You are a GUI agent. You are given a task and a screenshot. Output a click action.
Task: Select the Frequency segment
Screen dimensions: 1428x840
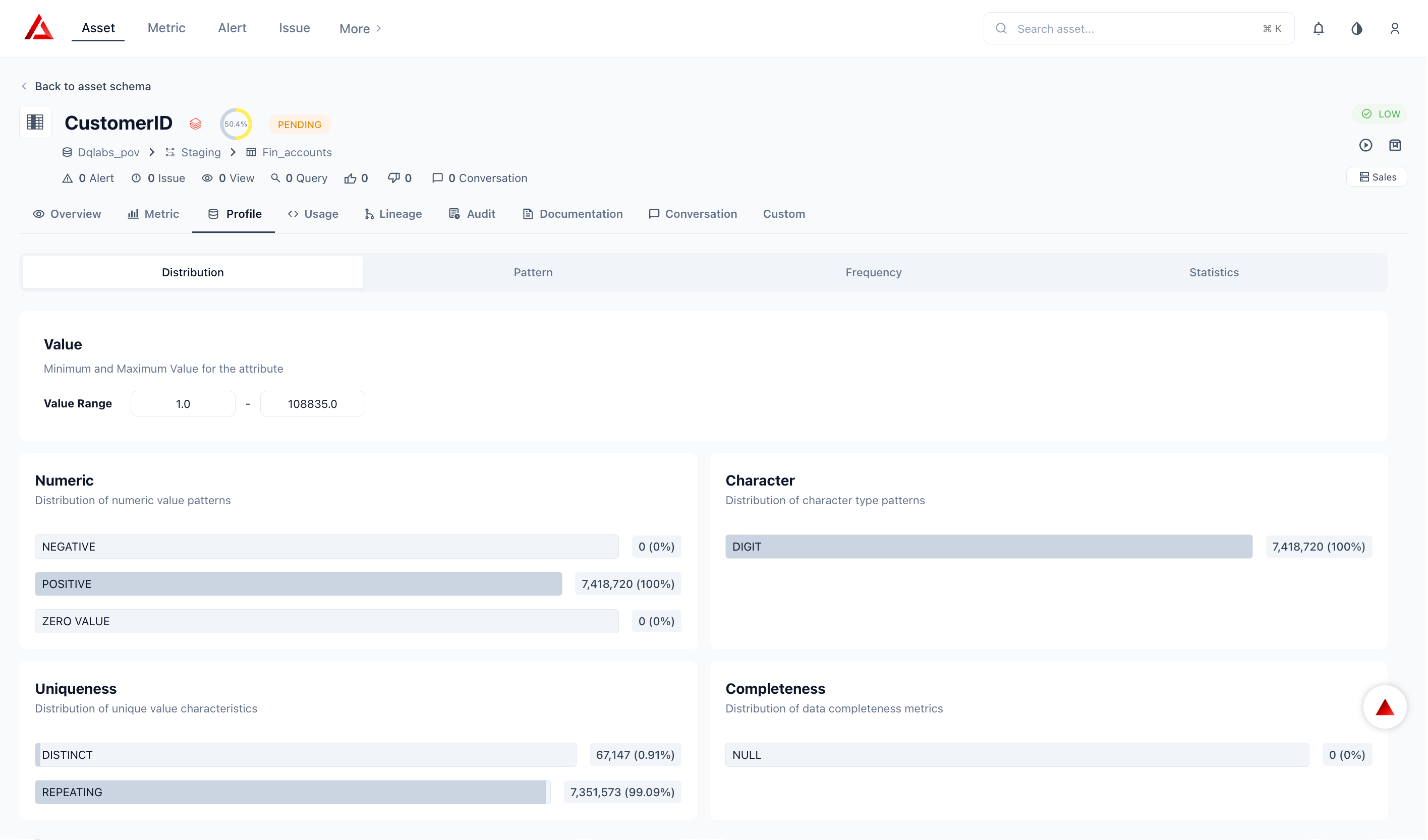click(x=874, y=272)
